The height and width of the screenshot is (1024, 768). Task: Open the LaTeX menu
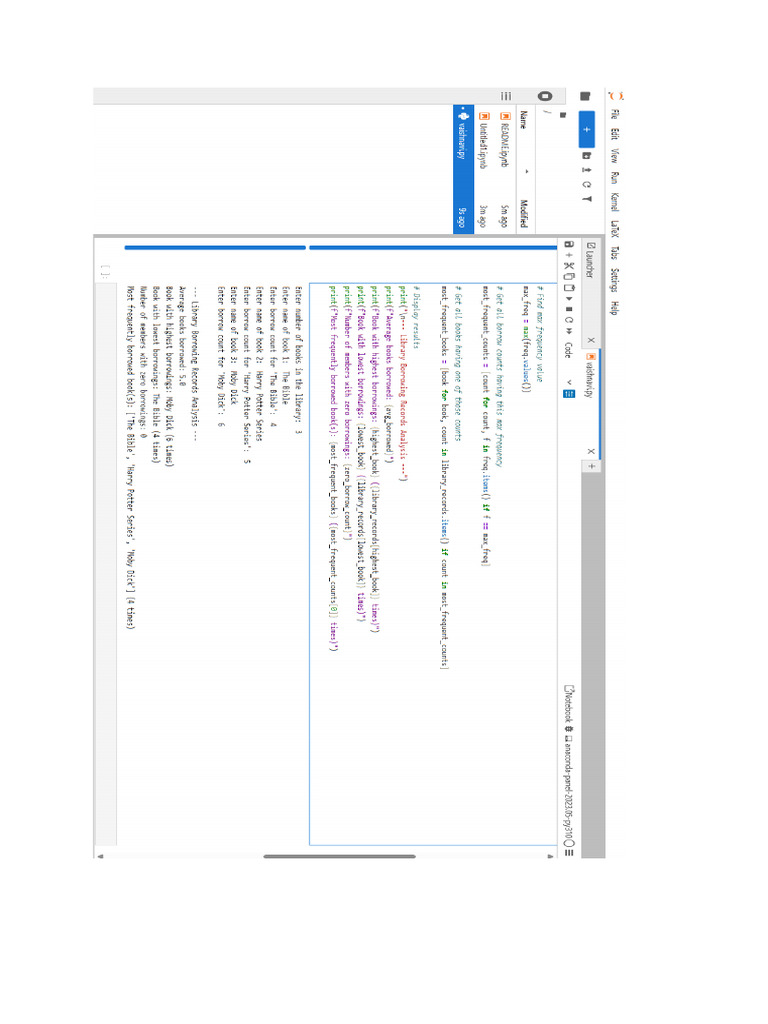(x=614, y=228)
